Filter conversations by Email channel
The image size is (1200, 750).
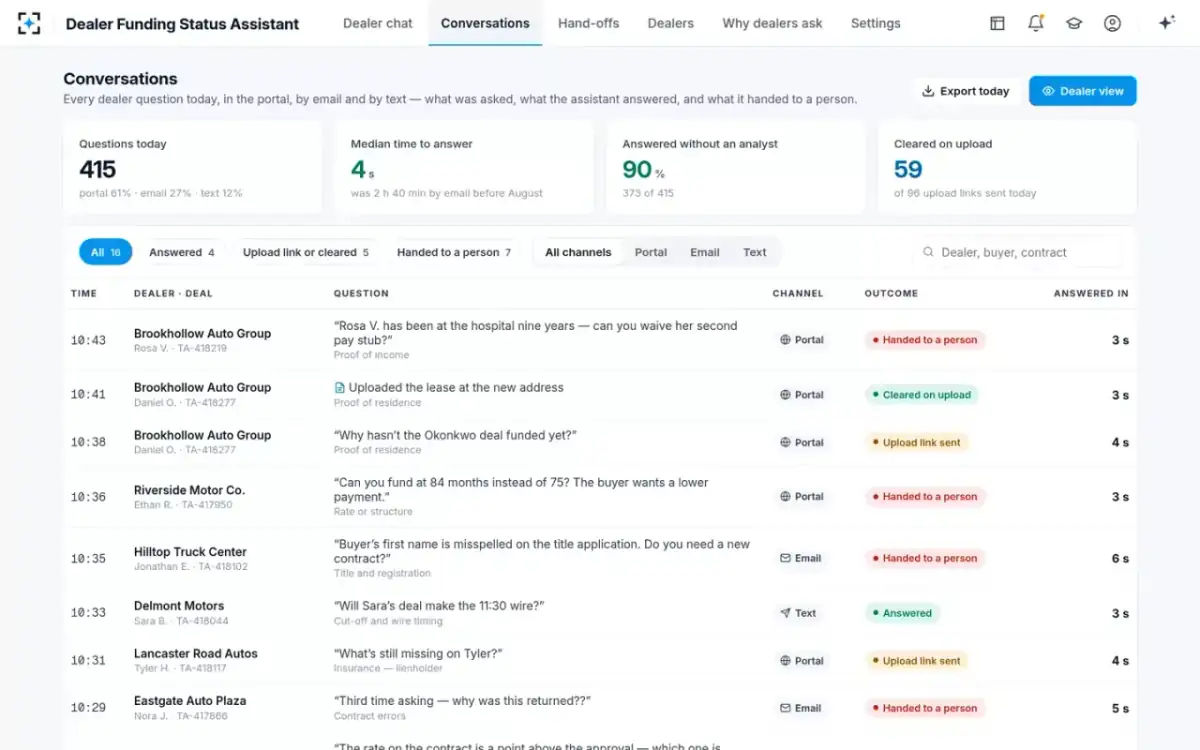click(x=705, y=252)
